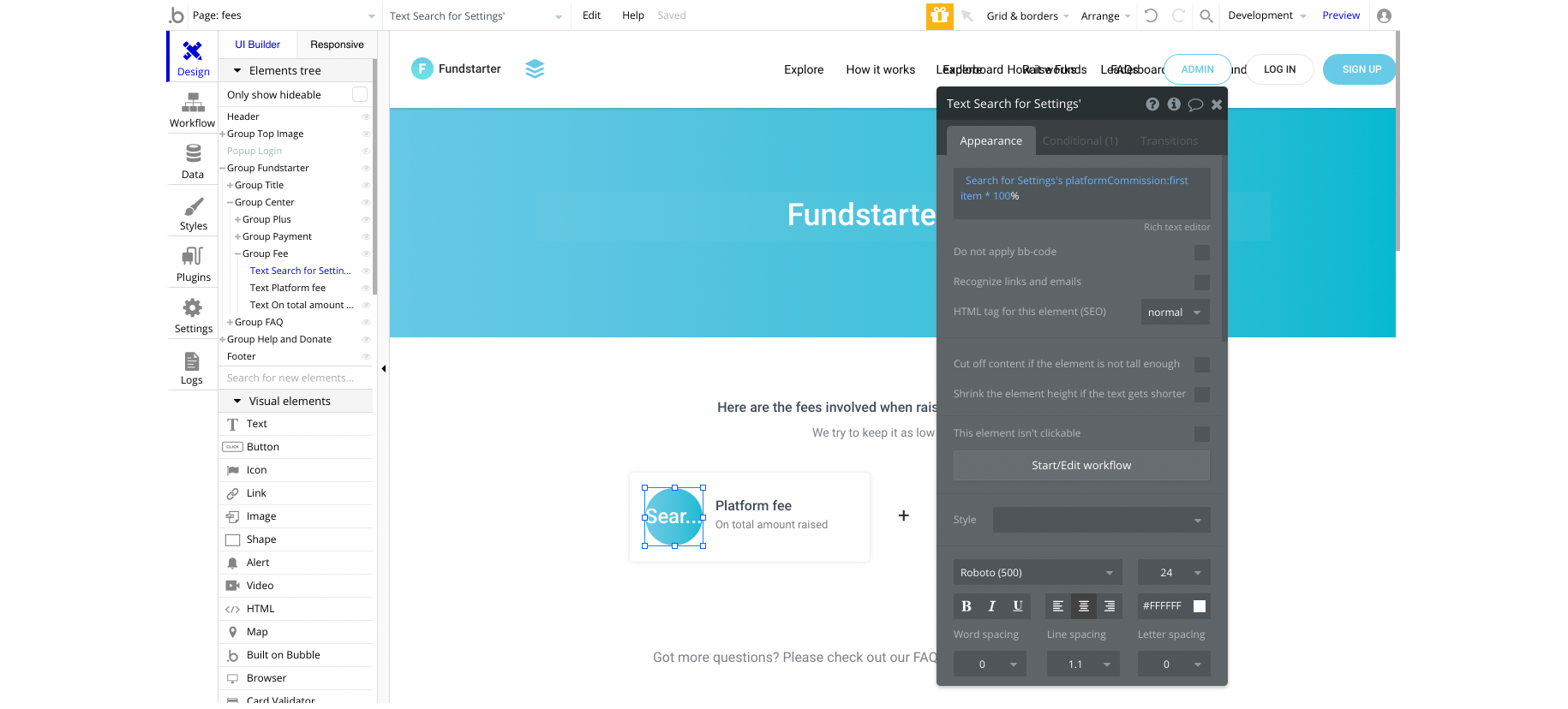This screenshot has height=709, width=1568.
Task: Switch to the UI Builder tab
Action: pyautogui.click(x=258, y=45)
